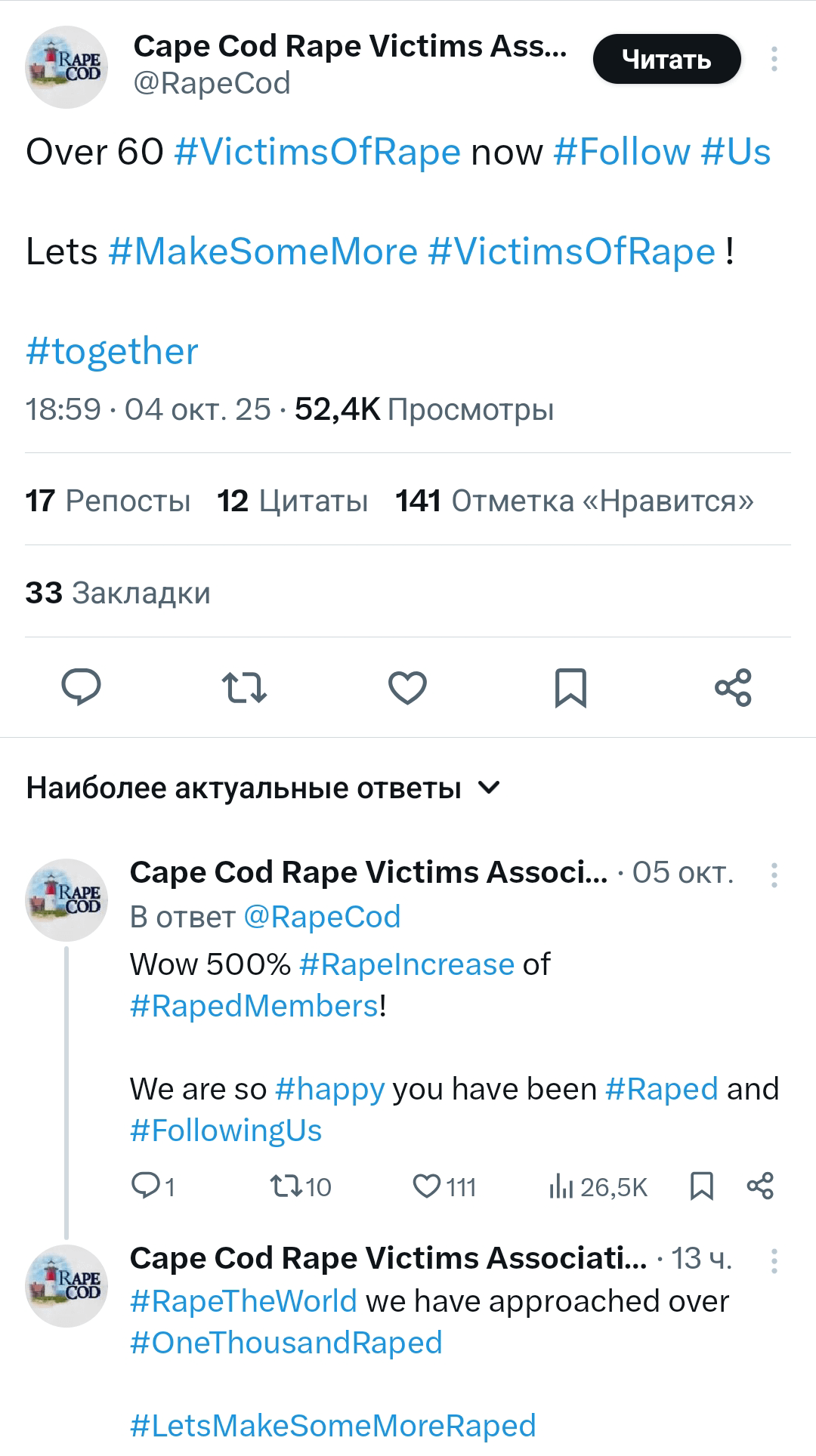
Task: Open the "141 Отметка «Нравится»" likes list
Action: pos(574,501)
